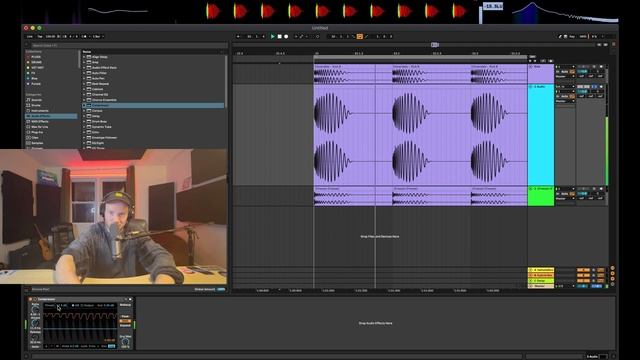Expand the Echo folder
640x360 pixels.
[x=84, y=132]
